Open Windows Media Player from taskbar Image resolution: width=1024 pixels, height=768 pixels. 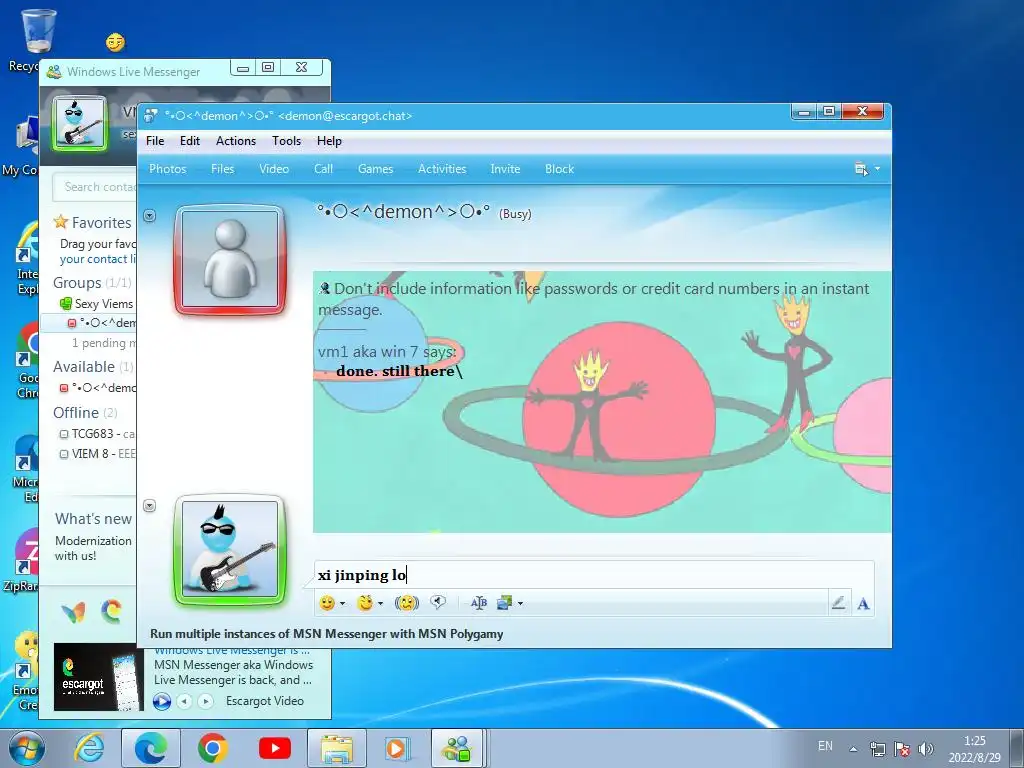tap(398, 748)
